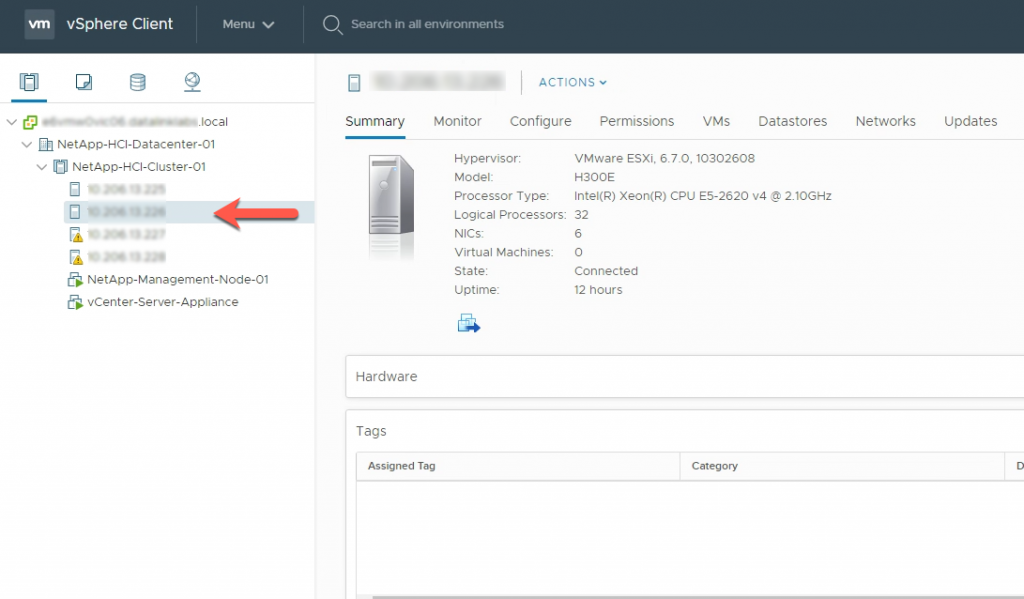Select NetApp-HCI-Cluster-01 in the tree
1024x599 pixels.
139,167
